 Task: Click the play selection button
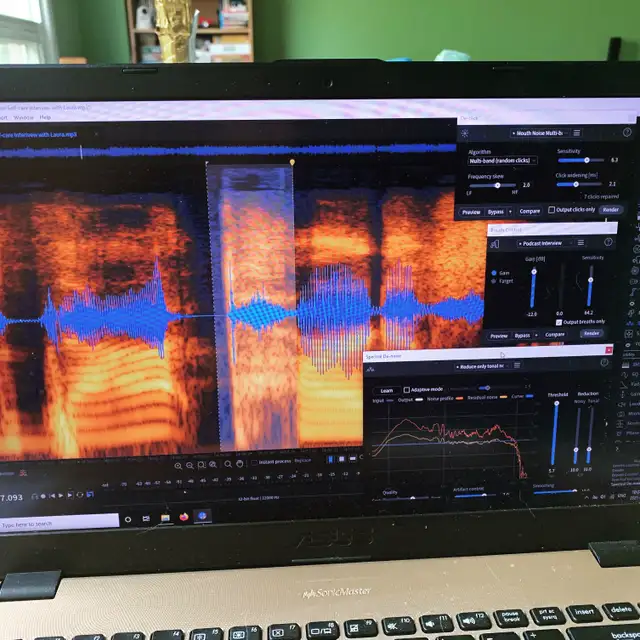click(x=70, y=495)
